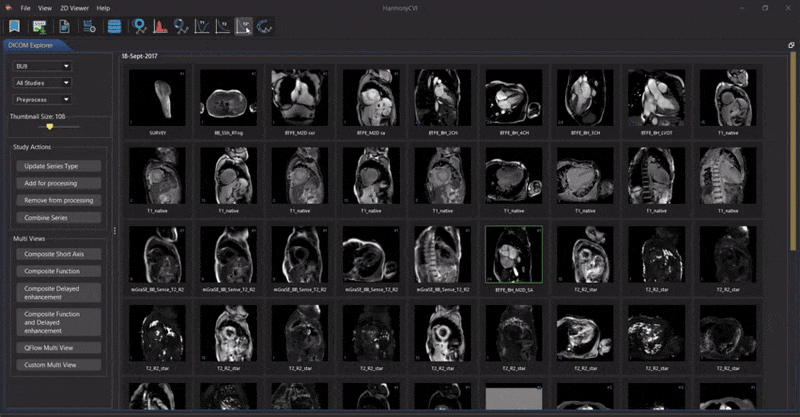800x417 pixels.
Task: Click the Composite Short Axis button
Action: (59, 254)
